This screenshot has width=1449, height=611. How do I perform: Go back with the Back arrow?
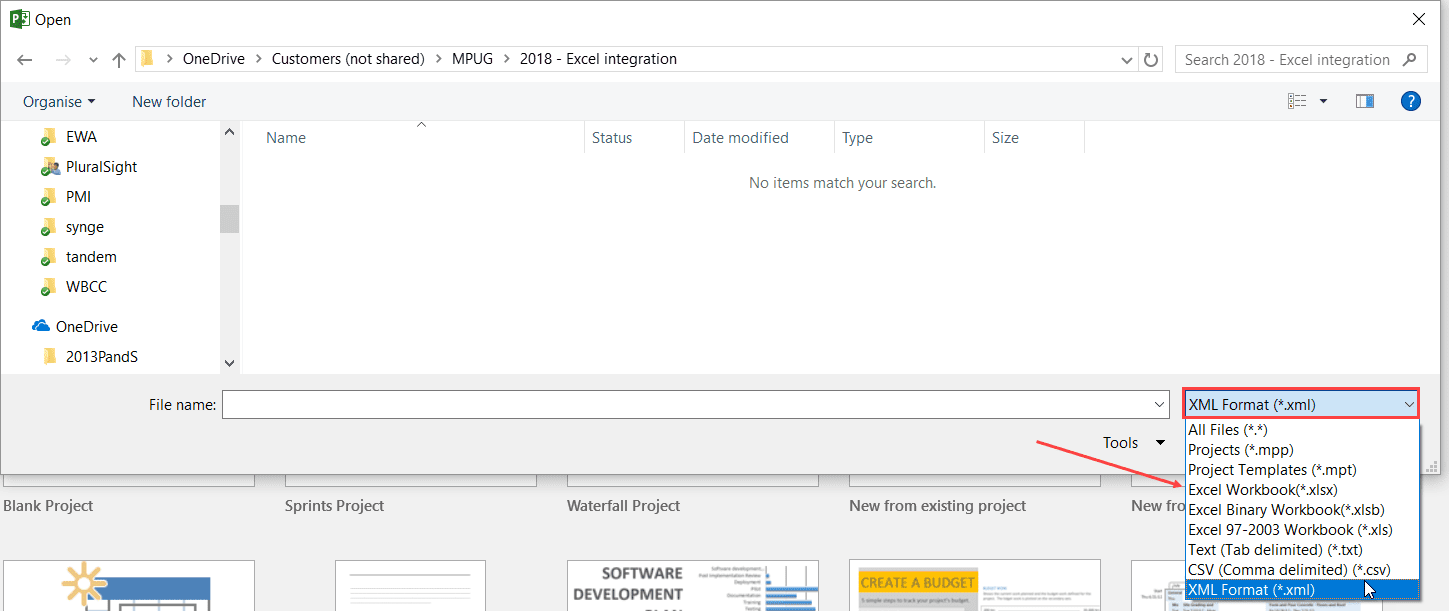pos(25,60)
